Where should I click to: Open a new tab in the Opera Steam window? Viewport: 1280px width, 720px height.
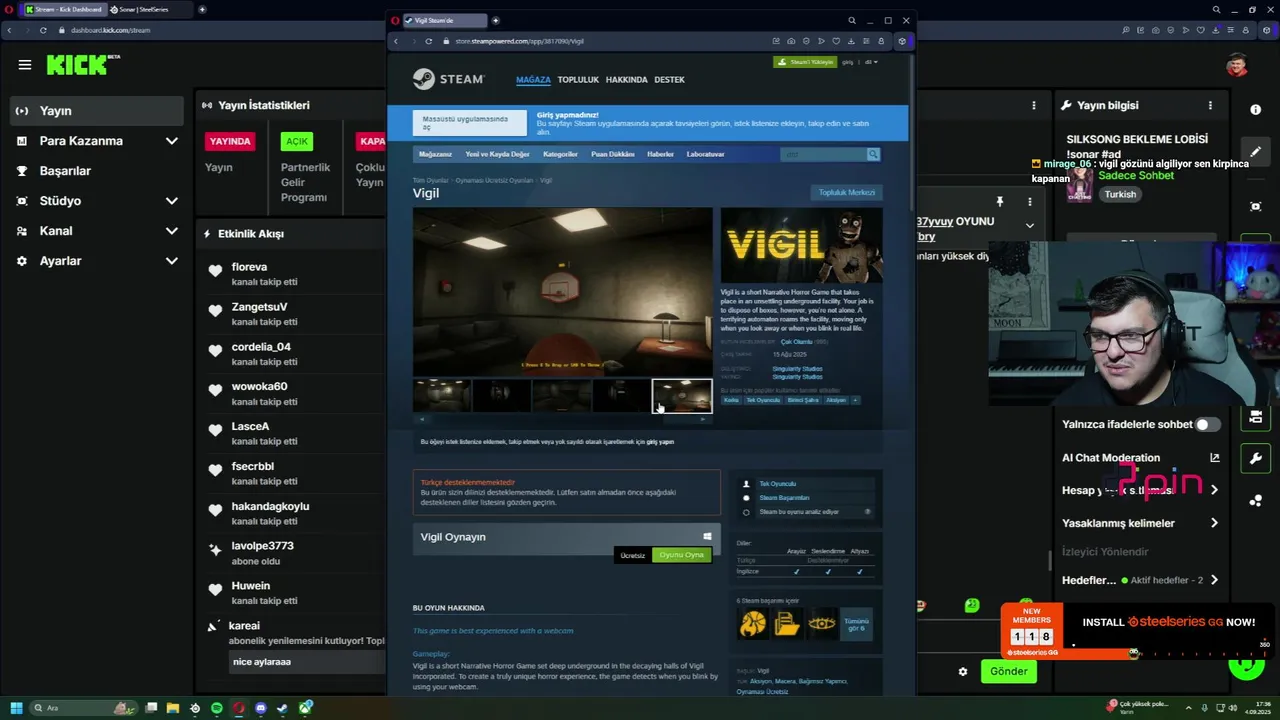pyautogui.click(x=495, y=20)
